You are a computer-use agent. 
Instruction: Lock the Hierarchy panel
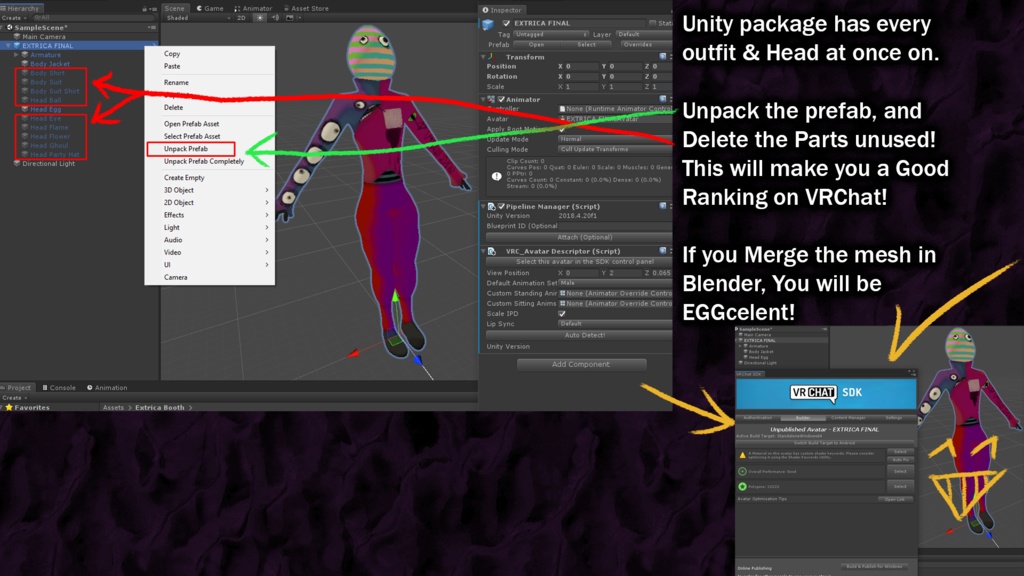144,8
